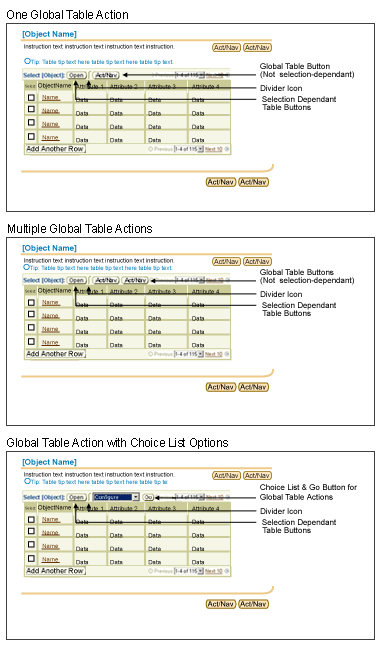This screenshot has width=376, height=650.
Task: Click the bottom Previous arrow icon in One Global Table Action
Action: point(150,149)
